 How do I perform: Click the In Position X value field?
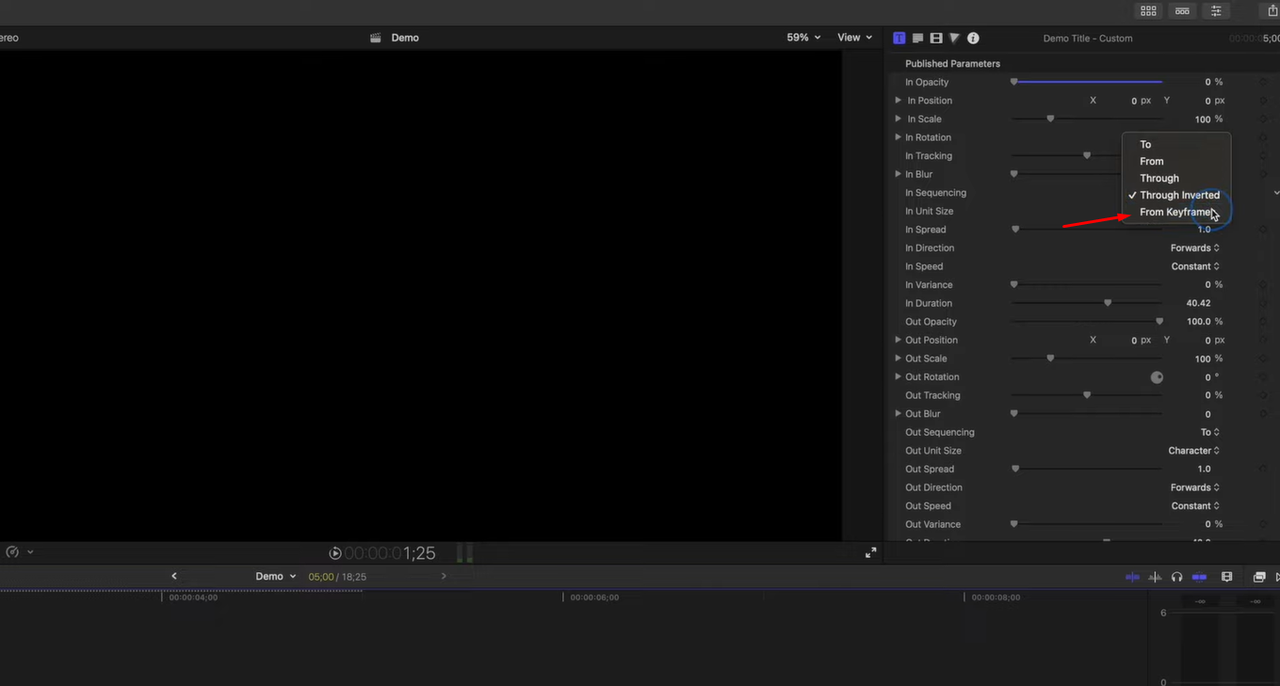click(1134, 101)
